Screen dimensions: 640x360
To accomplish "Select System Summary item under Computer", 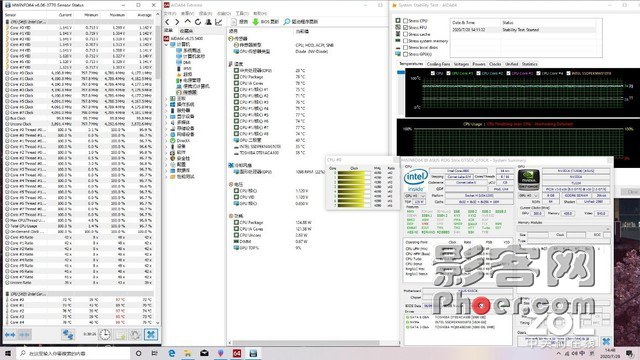I will coord(189,50).
